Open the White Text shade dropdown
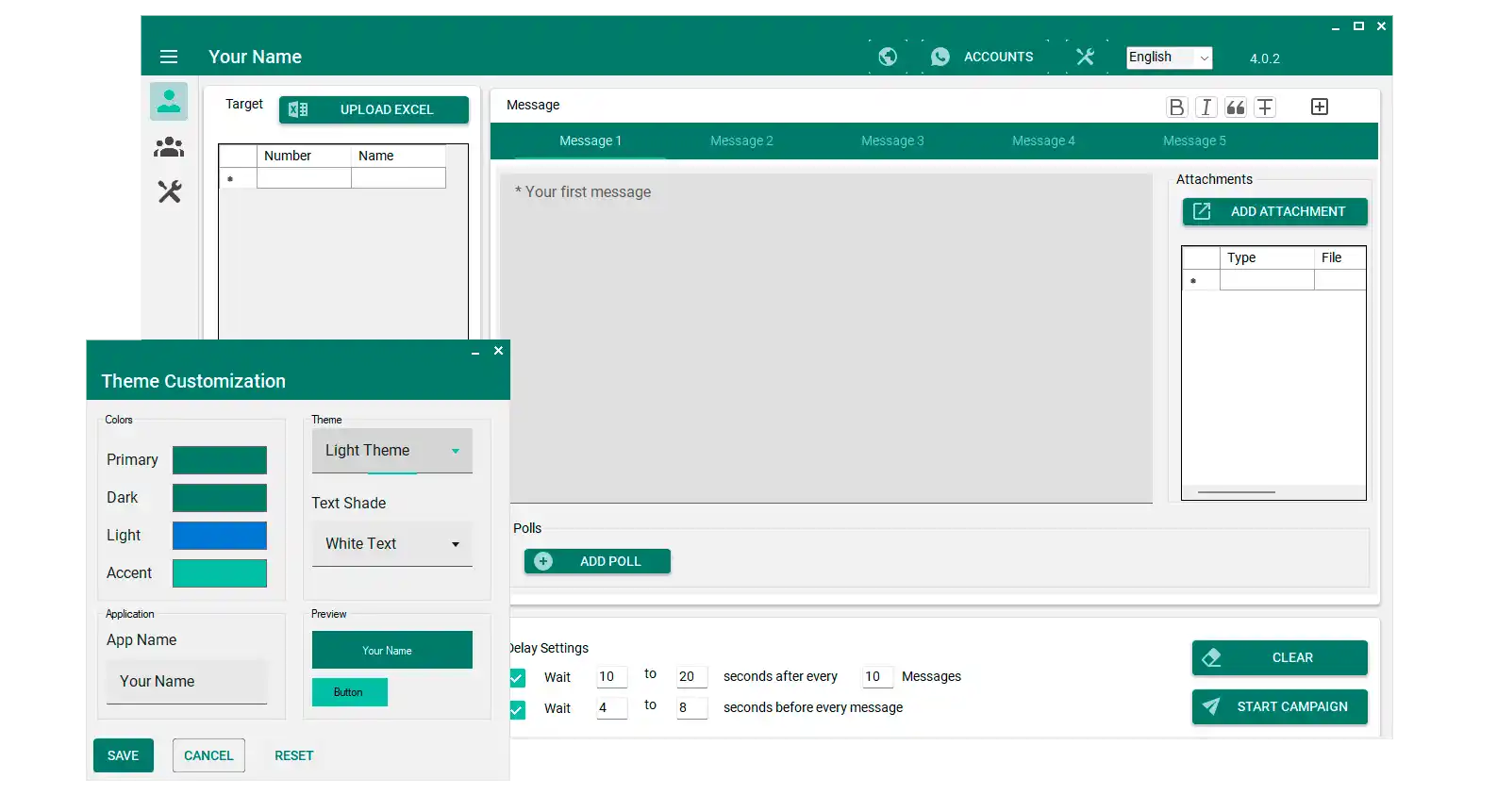 point(391,544)
